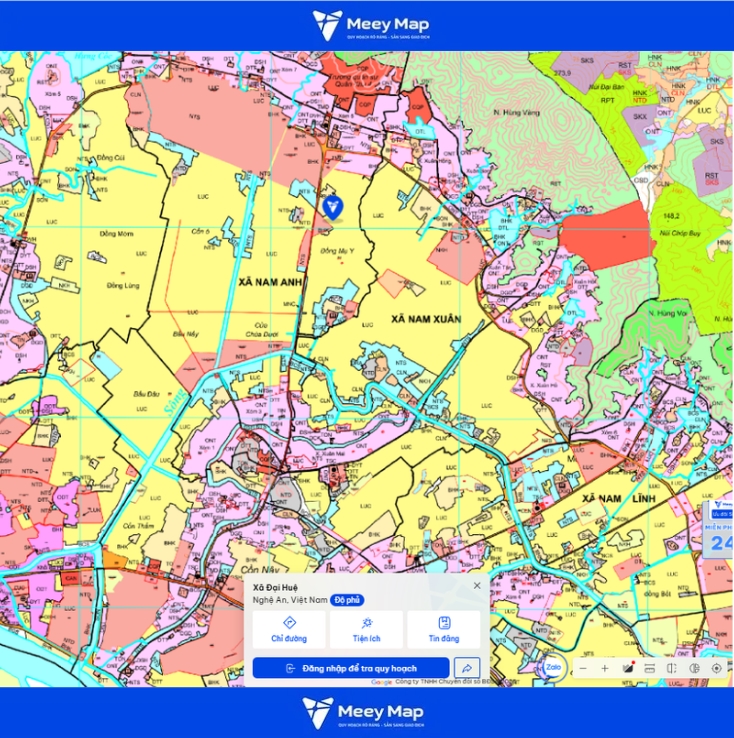The width and height of the screenshot is (734, 738).
Task: Click the Núi Chóp Buy label
Action: 680,233
